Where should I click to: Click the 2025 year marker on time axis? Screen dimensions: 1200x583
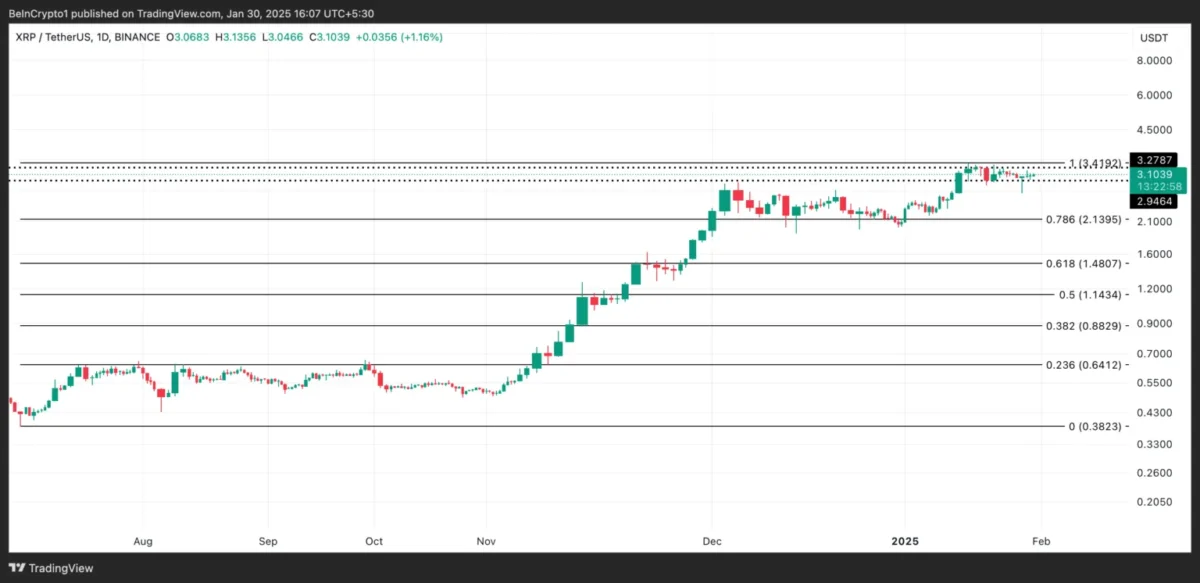tap(904, 540)
